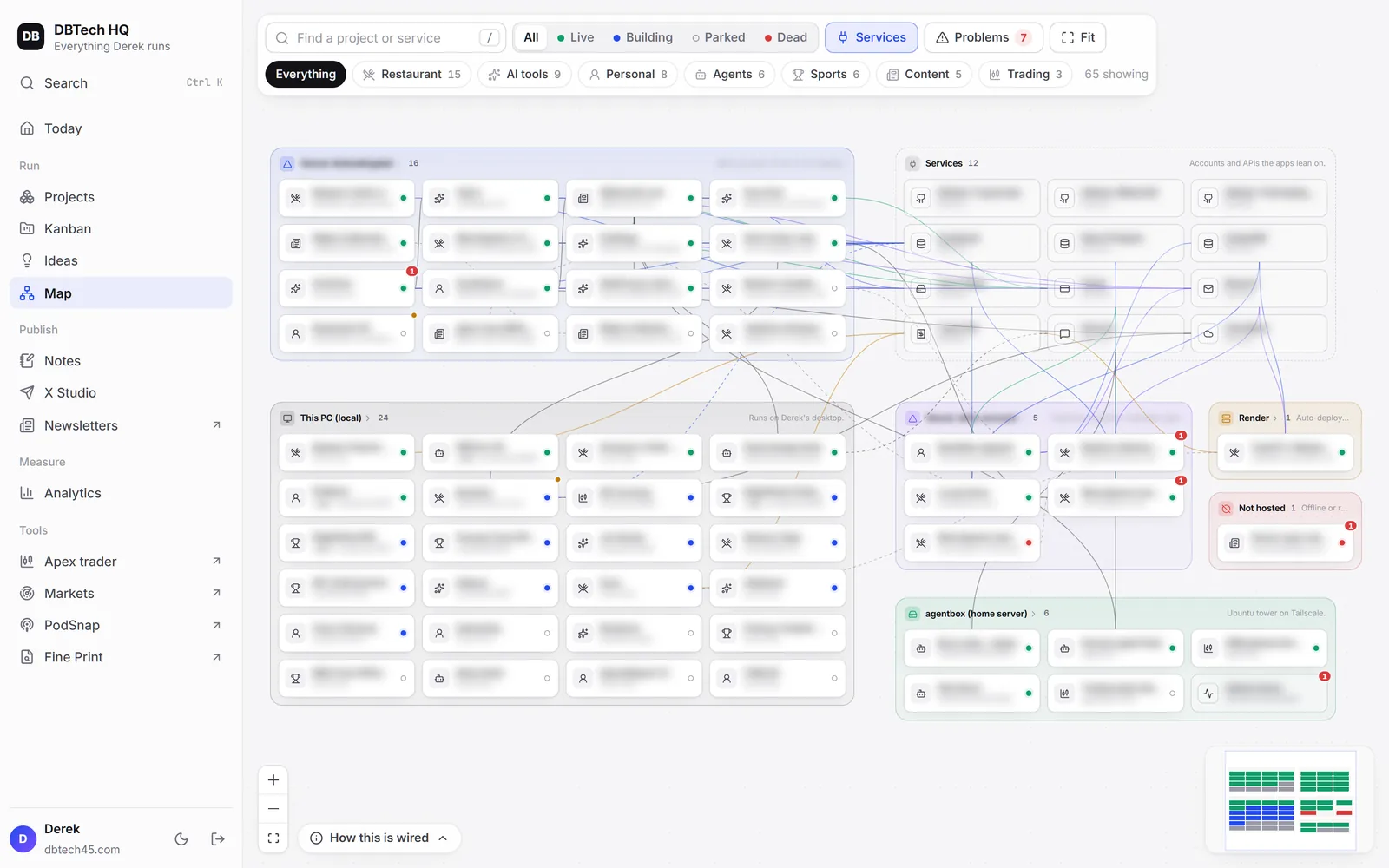Open the Kanban board icon
Screen dimensions: 1389x868
pos(27,229)
